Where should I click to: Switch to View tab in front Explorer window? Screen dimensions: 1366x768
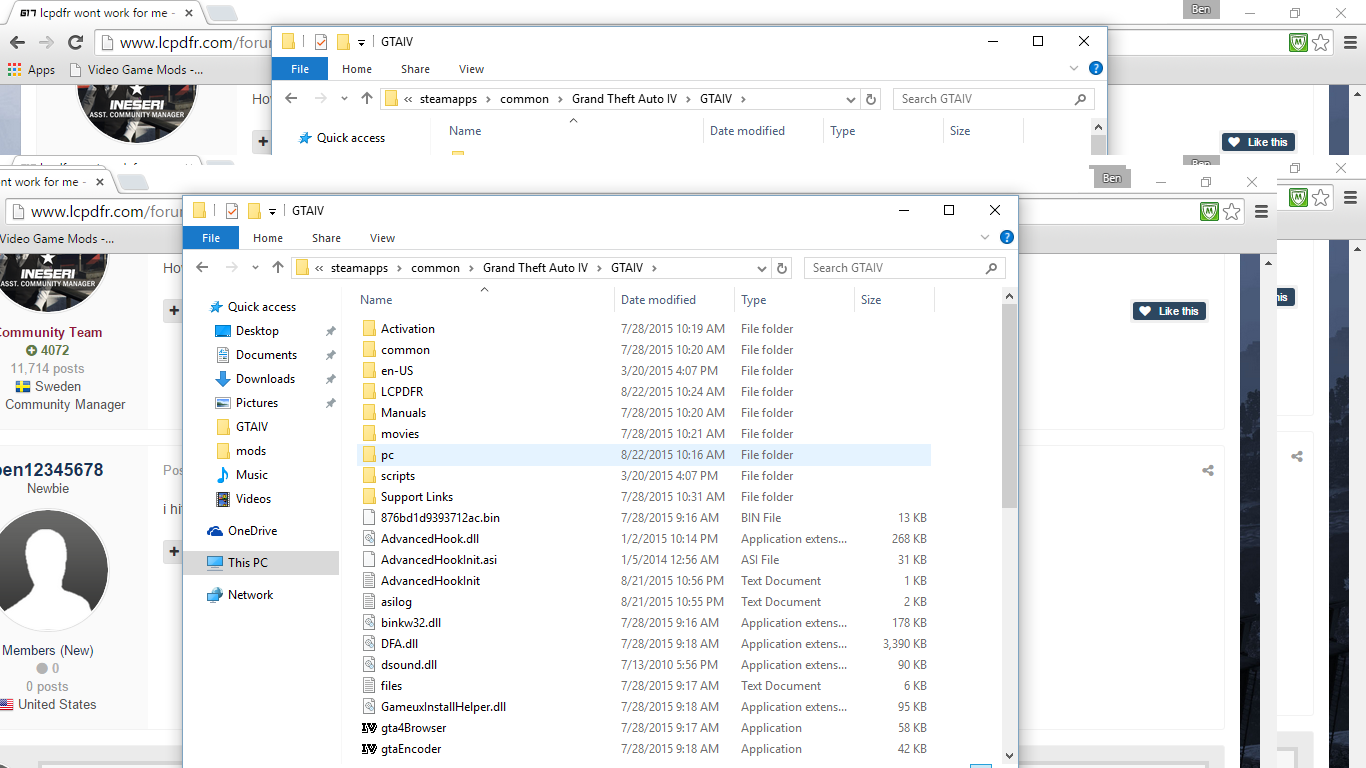coord(382,238)
